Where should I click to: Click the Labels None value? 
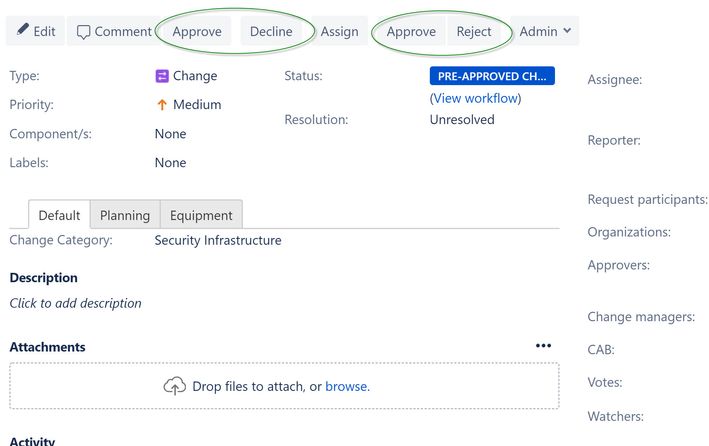[170, 163]
